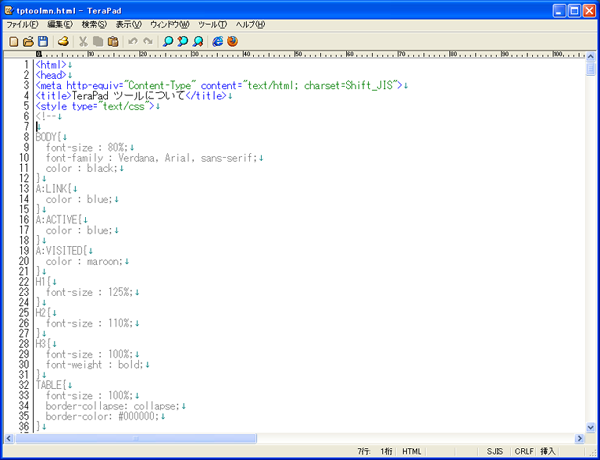Image resolution: width=600 pixels, height=460 pixels.
Task: Open the ファイル(F) menu
Action: tap(23, 24)
